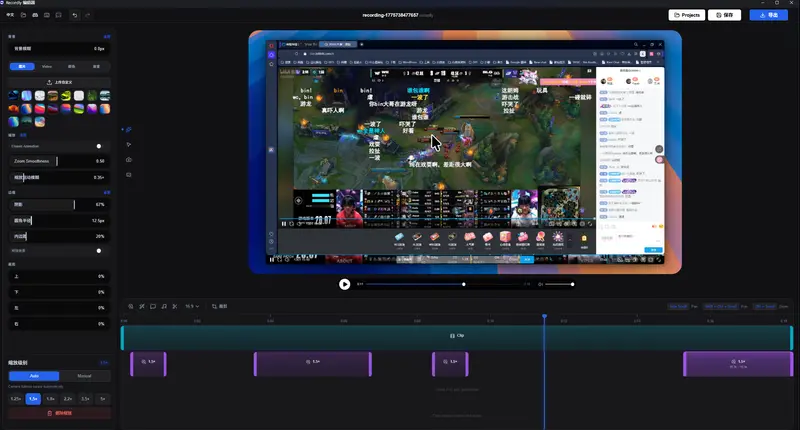Viewport: 800px width, 430px height.
Task: Click the blue 导出 export button
Action: [x=769, y=16]
